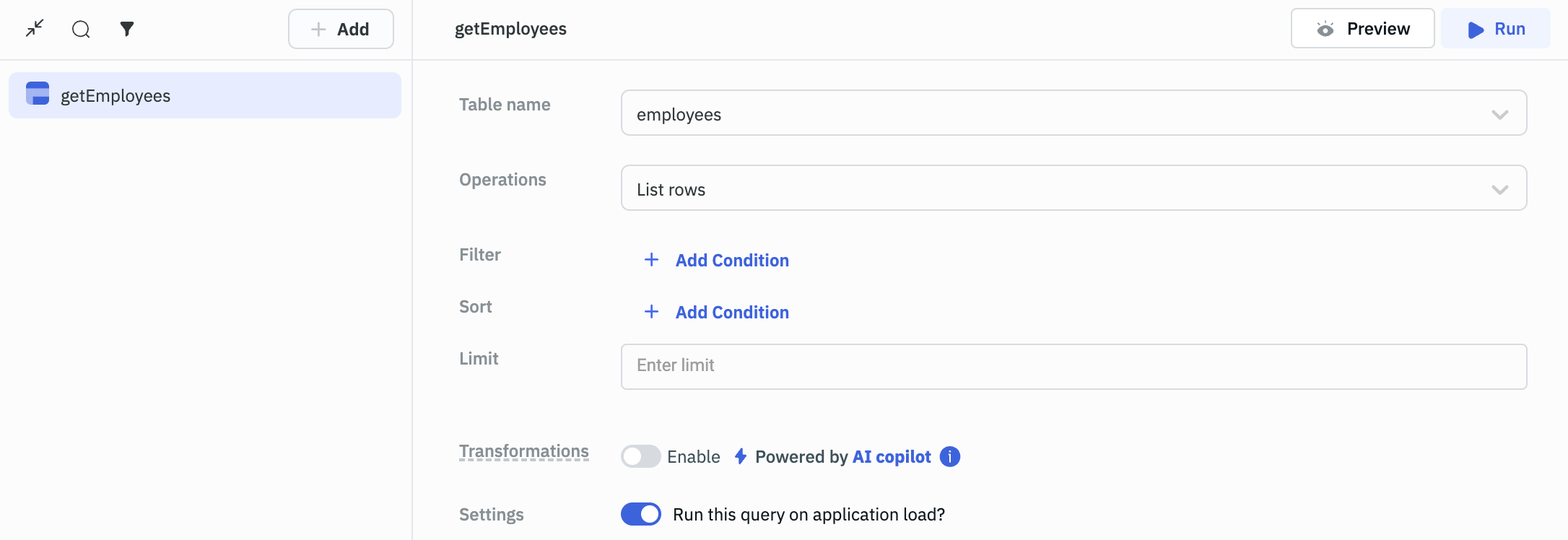This screenshot has width=1568, height=540.
Task: Click the Preview button
Action: [x=1362, y=29]
